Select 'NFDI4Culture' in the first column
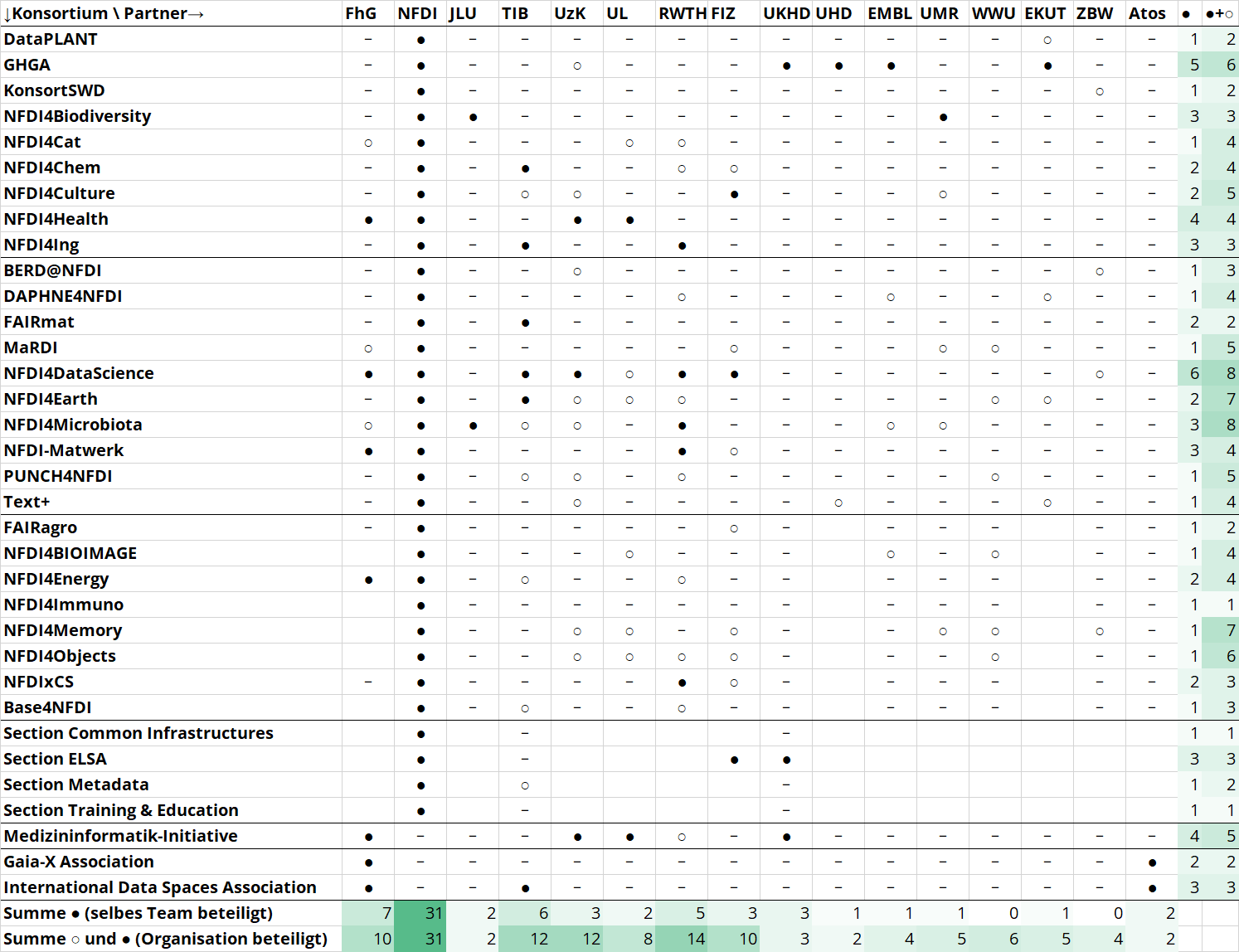1239x952 pixels. [x=59, y=193]
